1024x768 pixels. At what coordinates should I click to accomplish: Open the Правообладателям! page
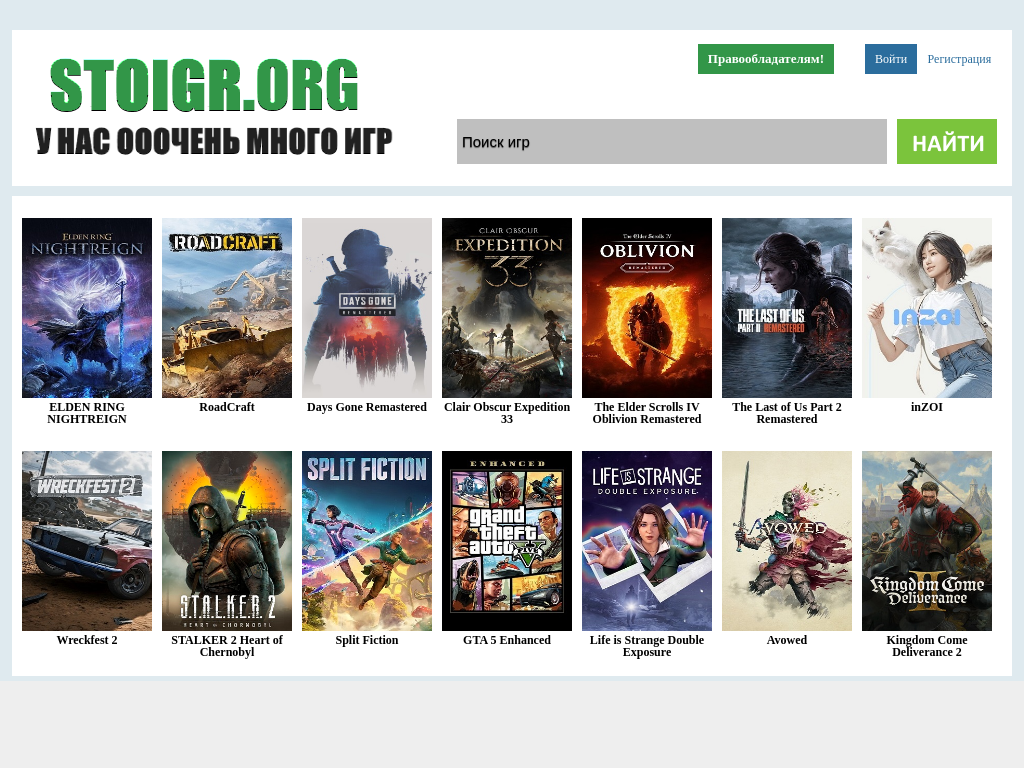(765, 59)
